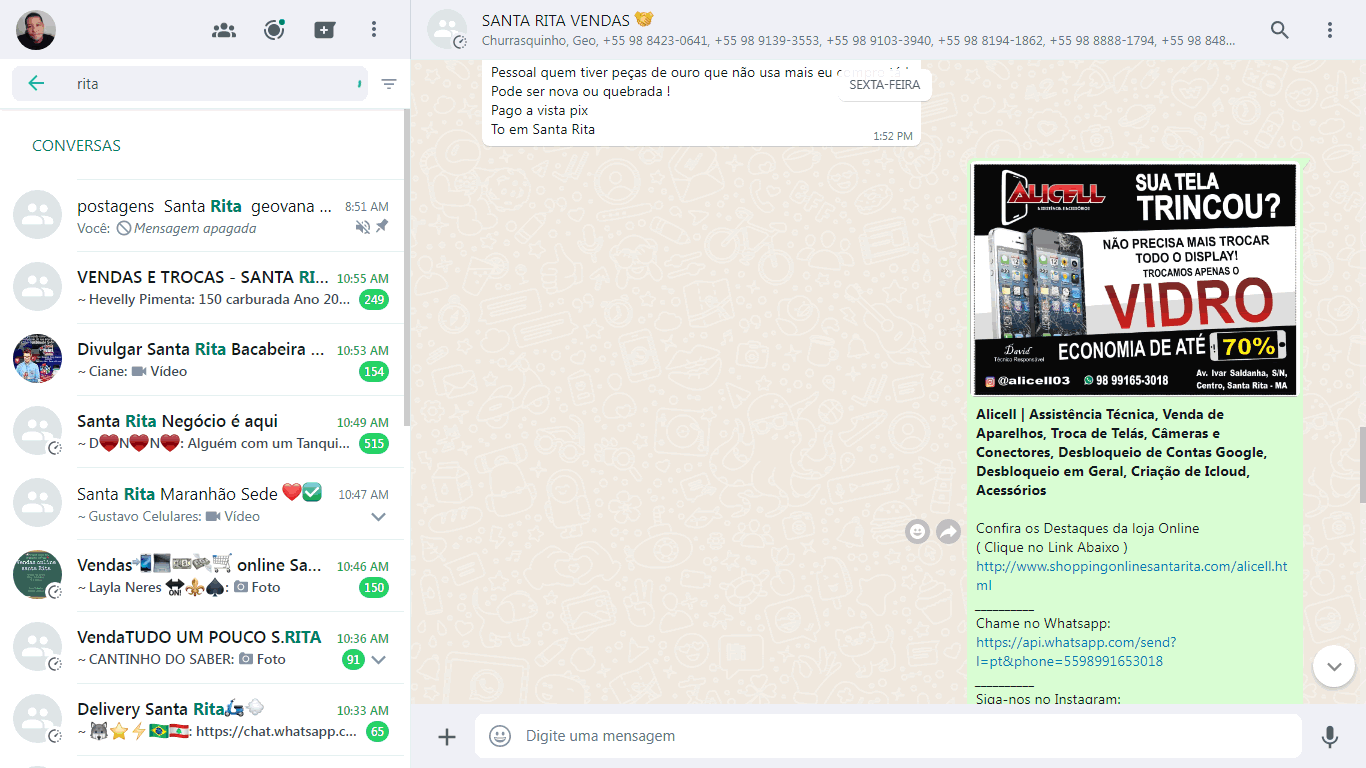Screen dimensions: 1366x768
Task: Forward the Alicell message
Action: 948,532
